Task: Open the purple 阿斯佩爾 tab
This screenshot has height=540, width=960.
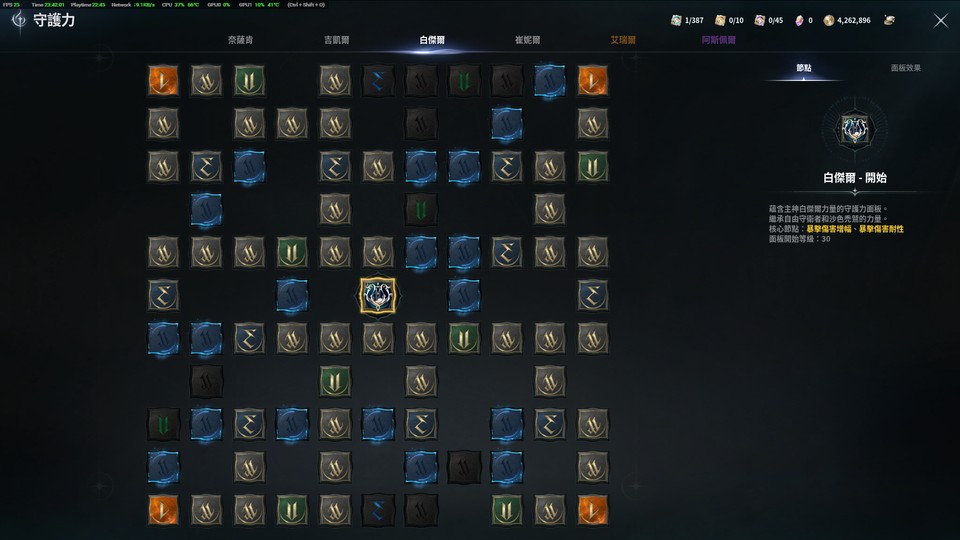Action: tap(719, 40)
